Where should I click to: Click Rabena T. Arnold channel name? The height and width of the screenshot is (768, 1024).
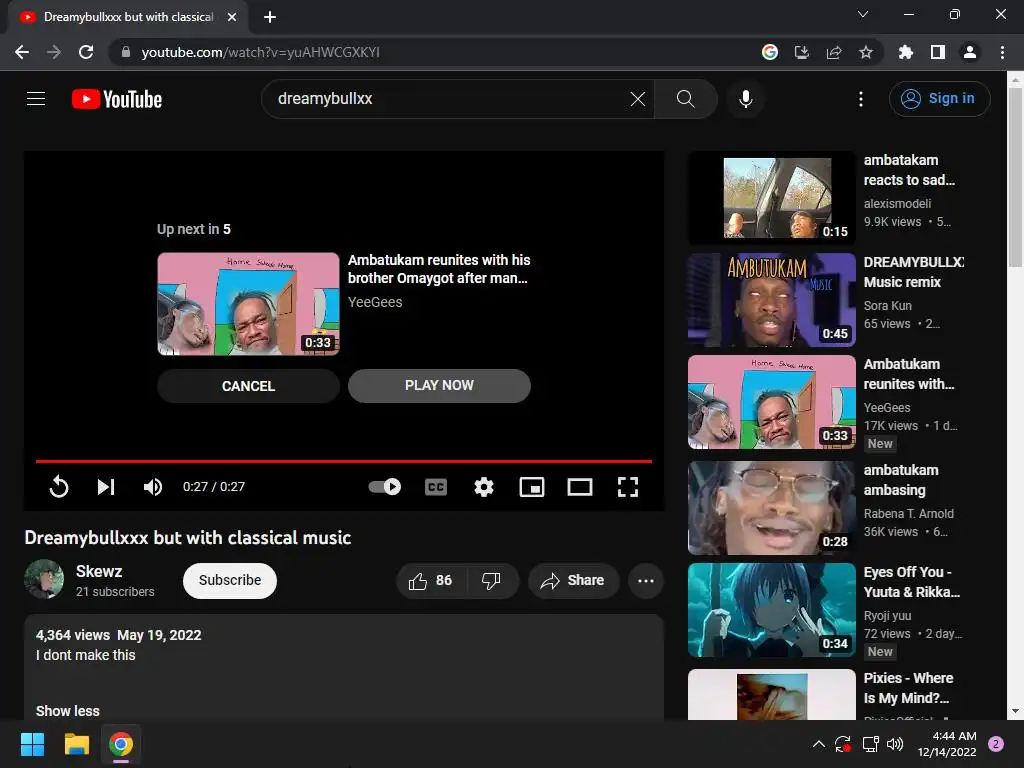[x=908, y=514]
